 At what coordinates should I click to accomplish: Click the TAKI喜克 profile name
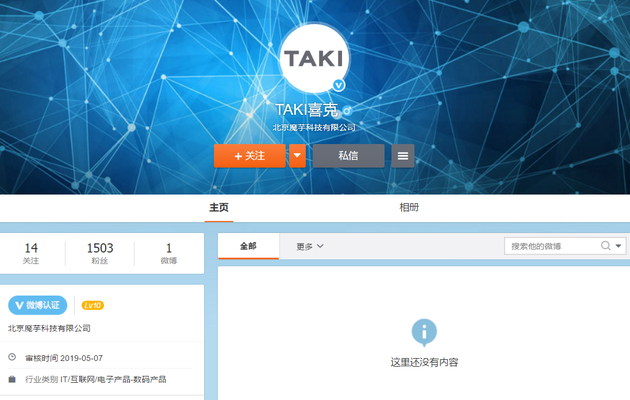point(307,110)
